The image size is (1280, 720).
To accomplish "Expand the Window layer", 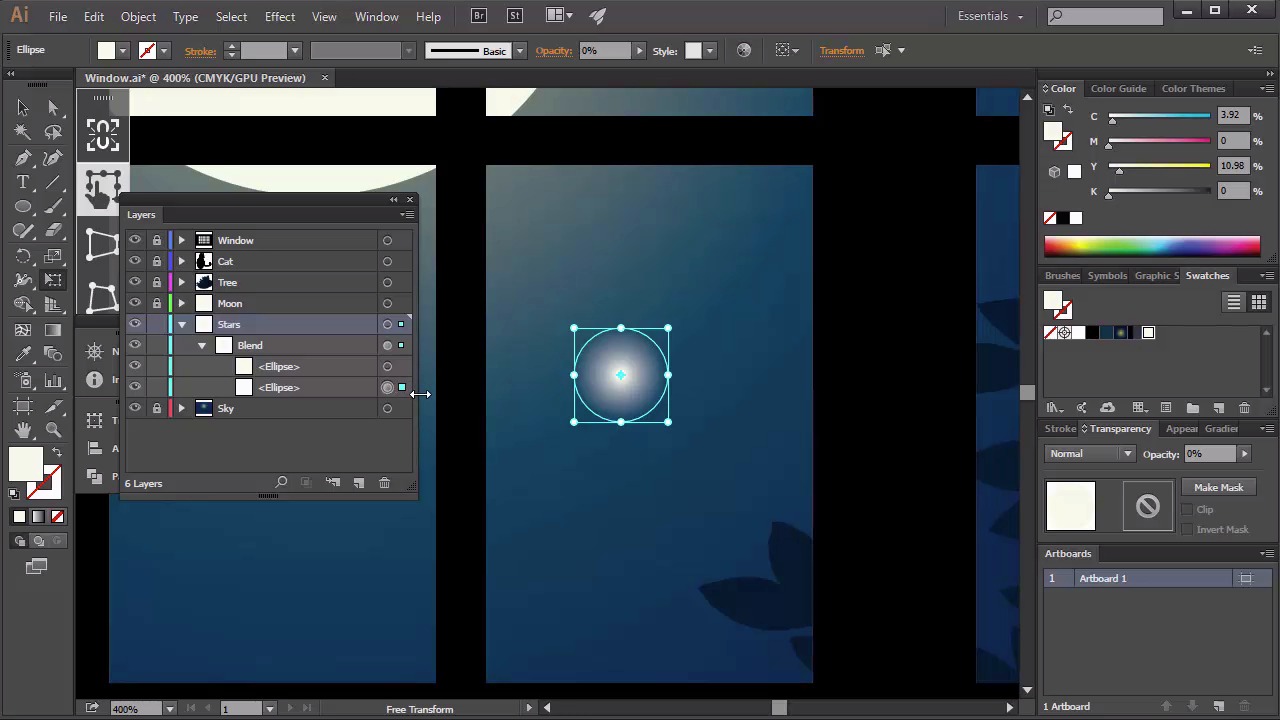I will click(181, 240).
